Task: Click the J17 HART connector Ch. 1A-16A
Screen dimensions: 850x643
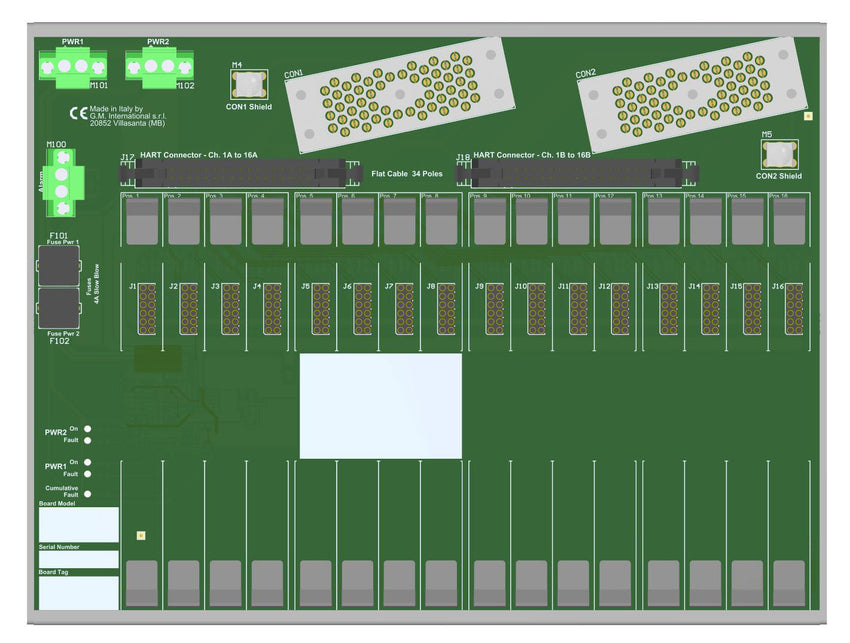Action: pos(240,173)
